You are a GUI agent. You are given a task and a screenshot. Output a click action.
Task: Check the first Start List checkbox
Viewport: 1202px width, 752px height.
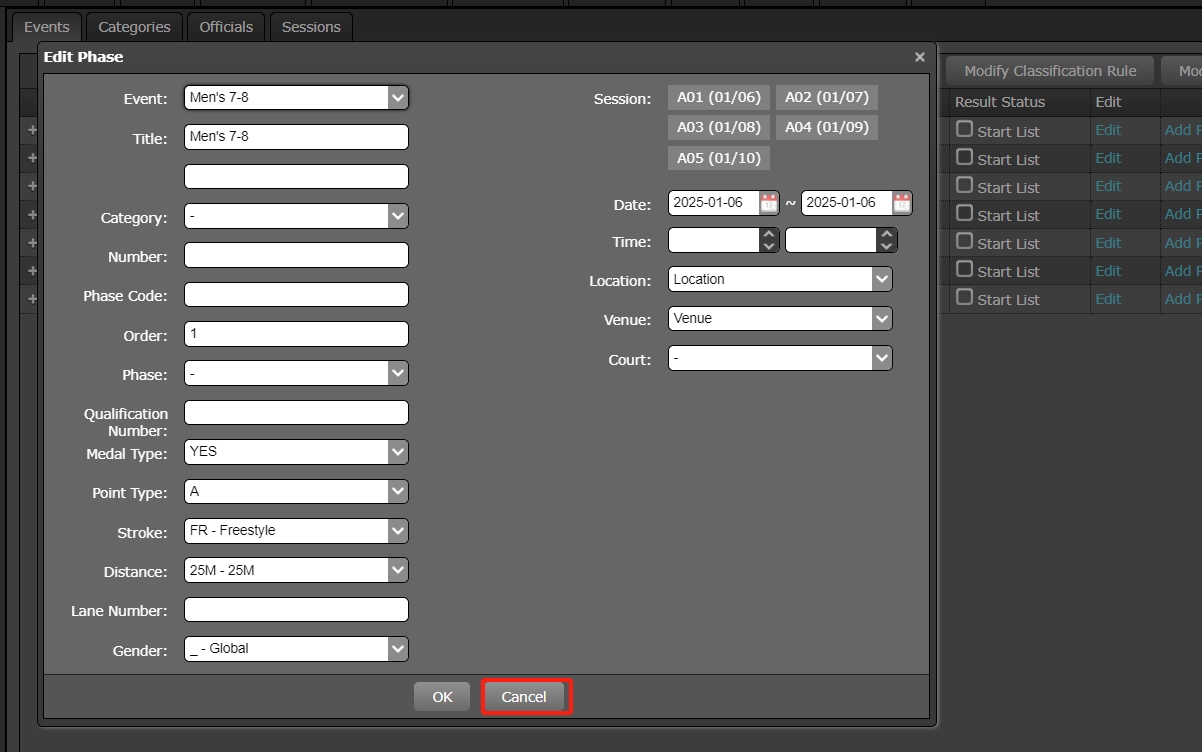coord(964,129)
